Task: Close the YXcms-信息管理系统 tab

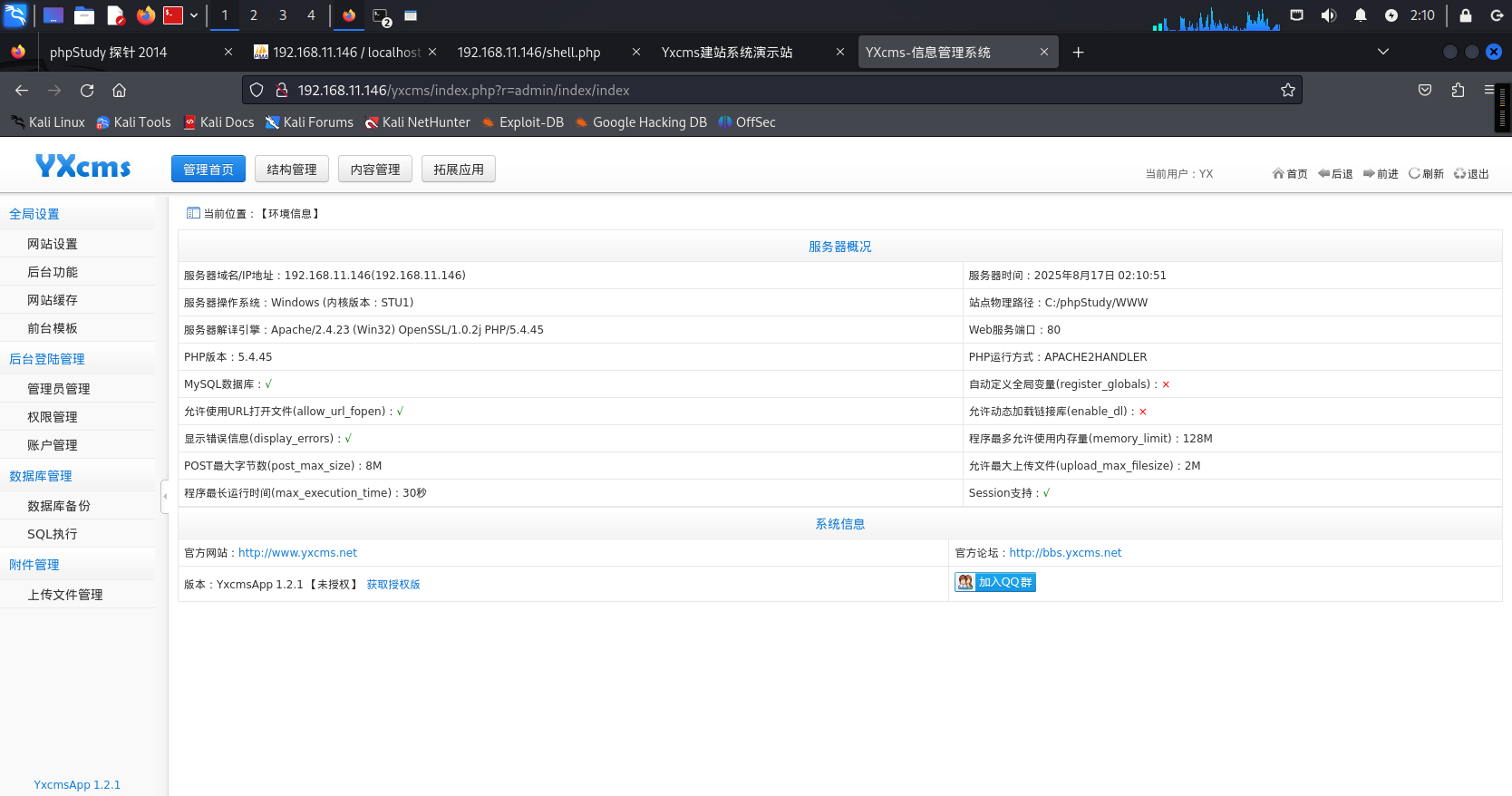Action: pyautogui.click(x=1044, y=53)
